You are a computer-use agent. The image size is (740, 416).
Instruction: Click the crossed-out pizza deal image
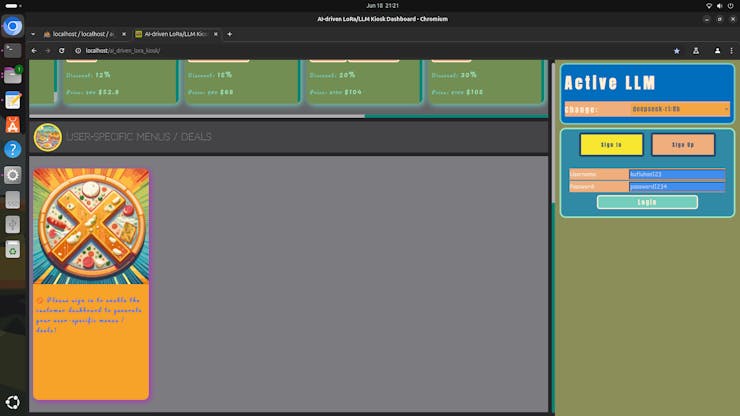point(91,226)
